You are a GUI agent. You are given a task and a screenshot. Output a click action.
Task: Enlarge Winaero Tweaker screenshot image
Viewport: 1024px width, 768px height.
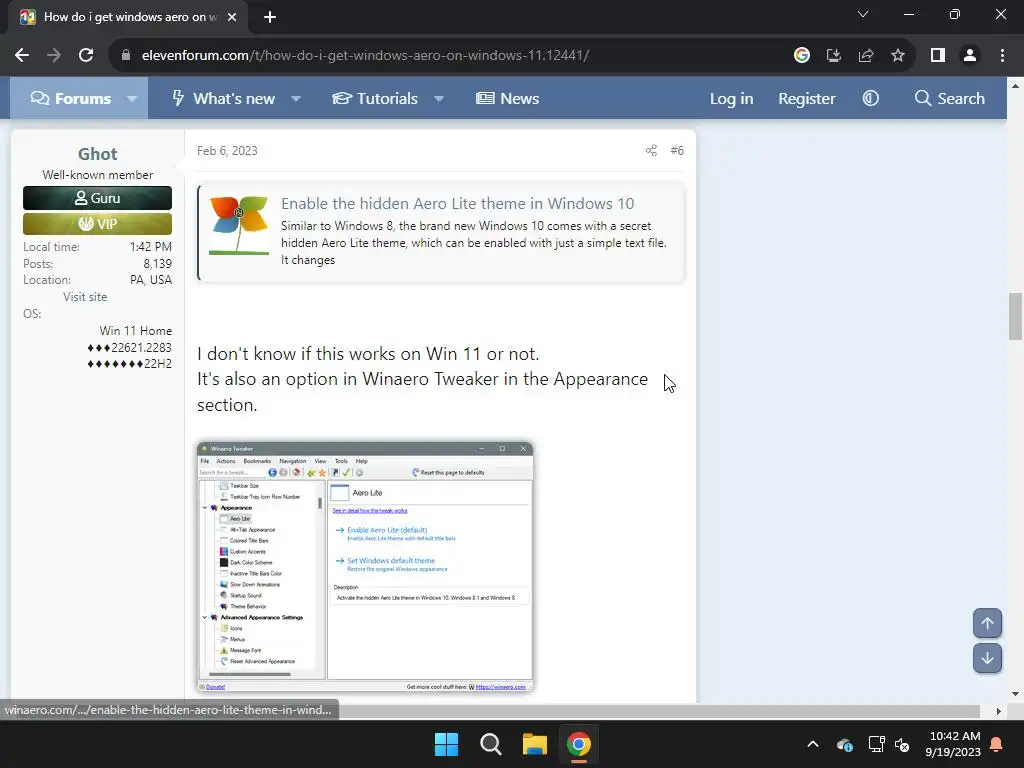[x=365, y=566]
